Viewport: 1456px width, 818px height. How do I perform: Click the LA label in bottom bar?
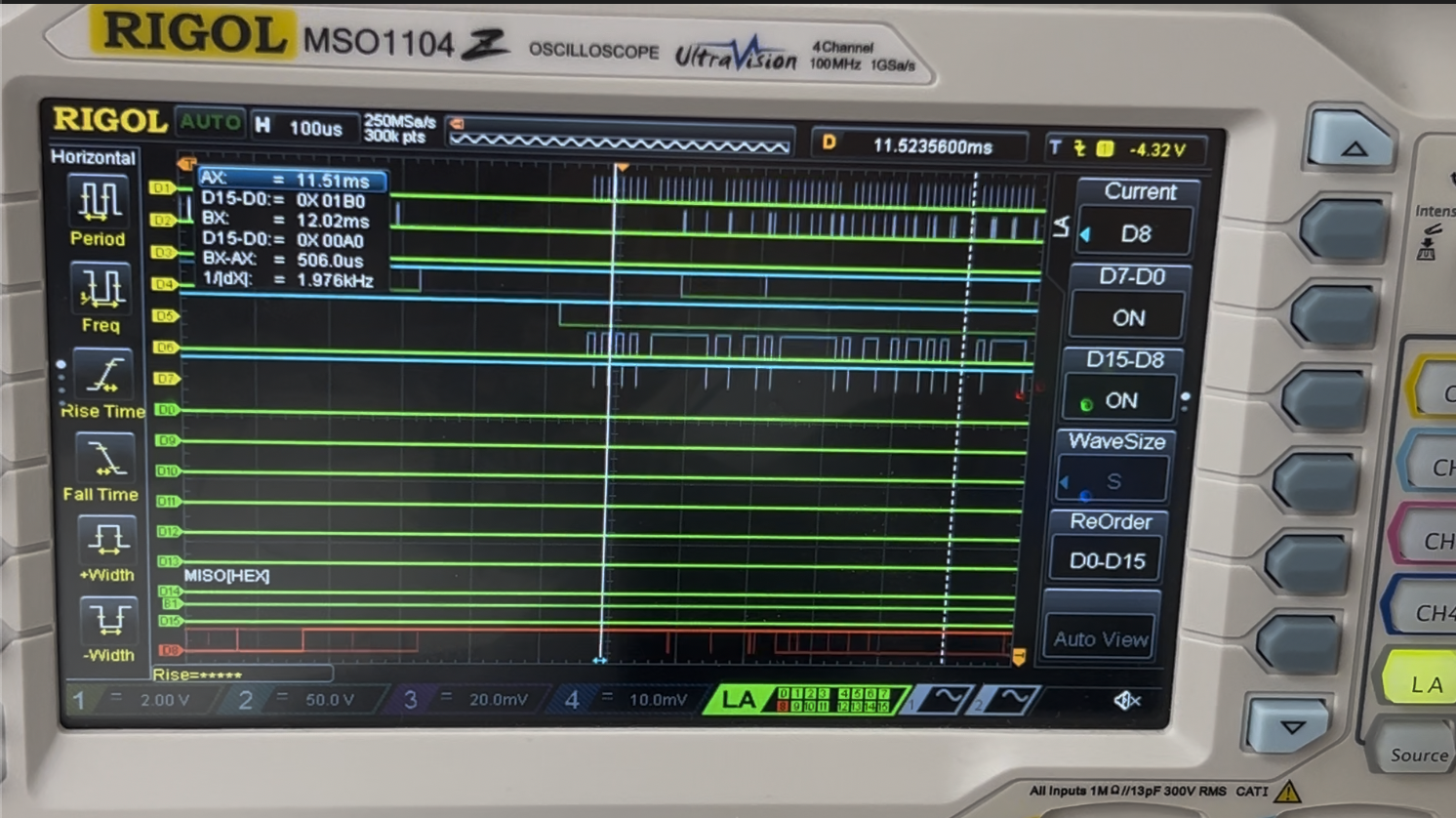pos(739,698)
